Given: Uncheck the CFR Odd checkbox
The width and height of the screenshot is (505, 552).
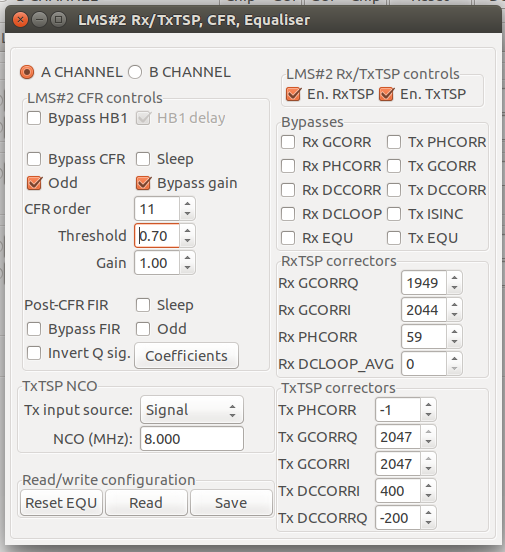Looking at the screenshot, I should click(x=34, y=183).
